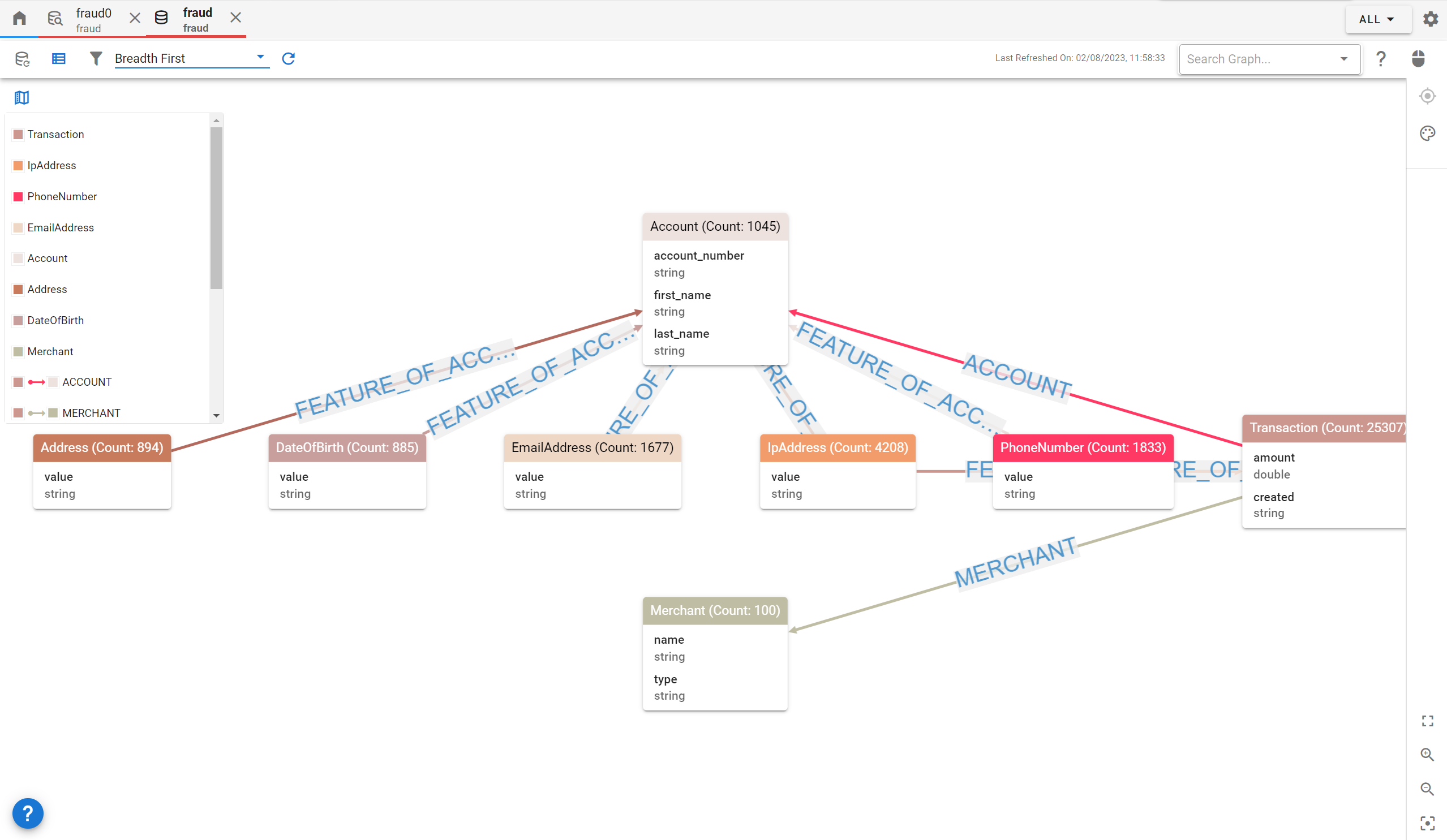Select the fraud database tab

point(197,19)
